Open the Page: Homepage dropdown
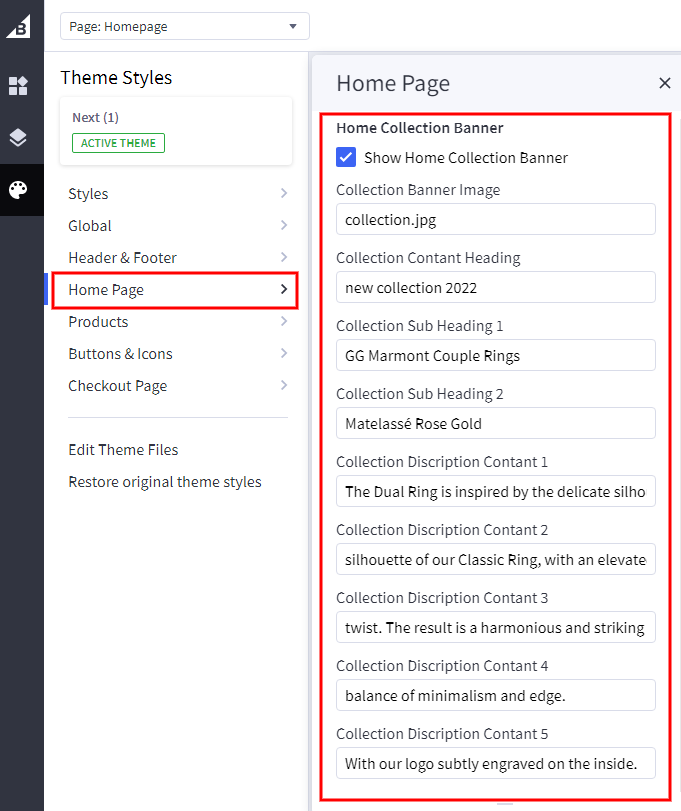The width and height of the screenshot is (681, 811). point(185,26)
